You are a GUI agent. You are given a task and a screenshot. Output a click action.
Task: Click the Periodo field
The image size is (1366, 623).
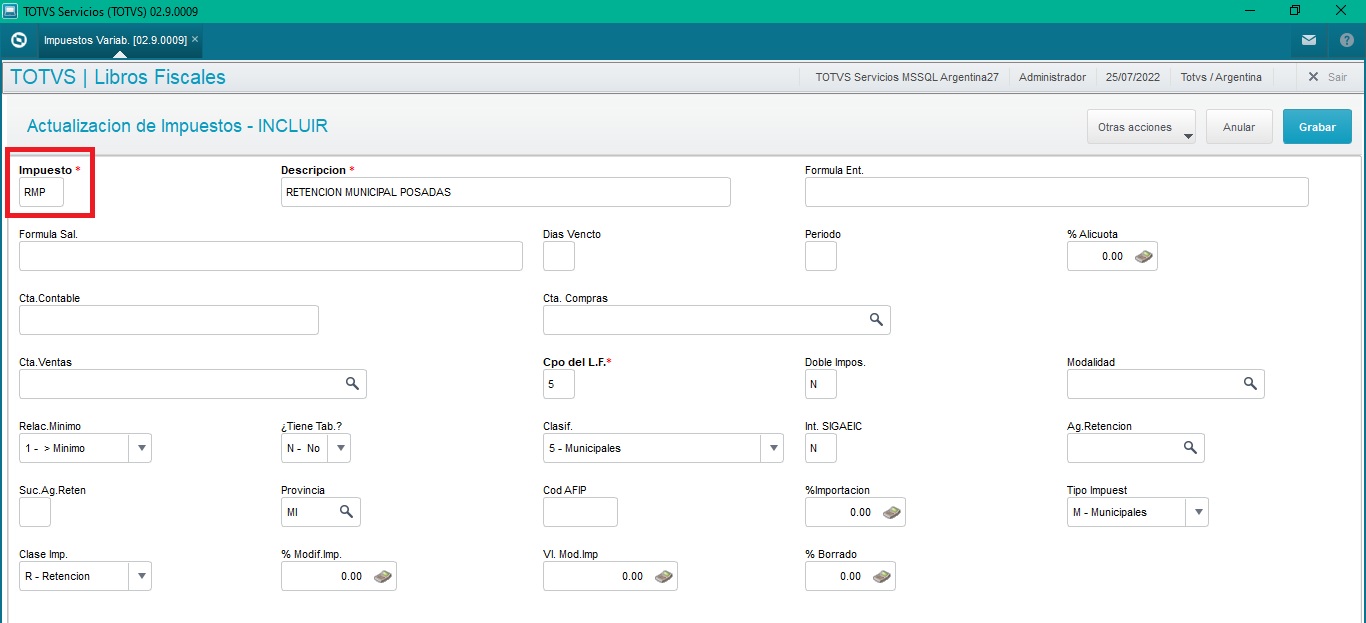(x=821, y=256)
